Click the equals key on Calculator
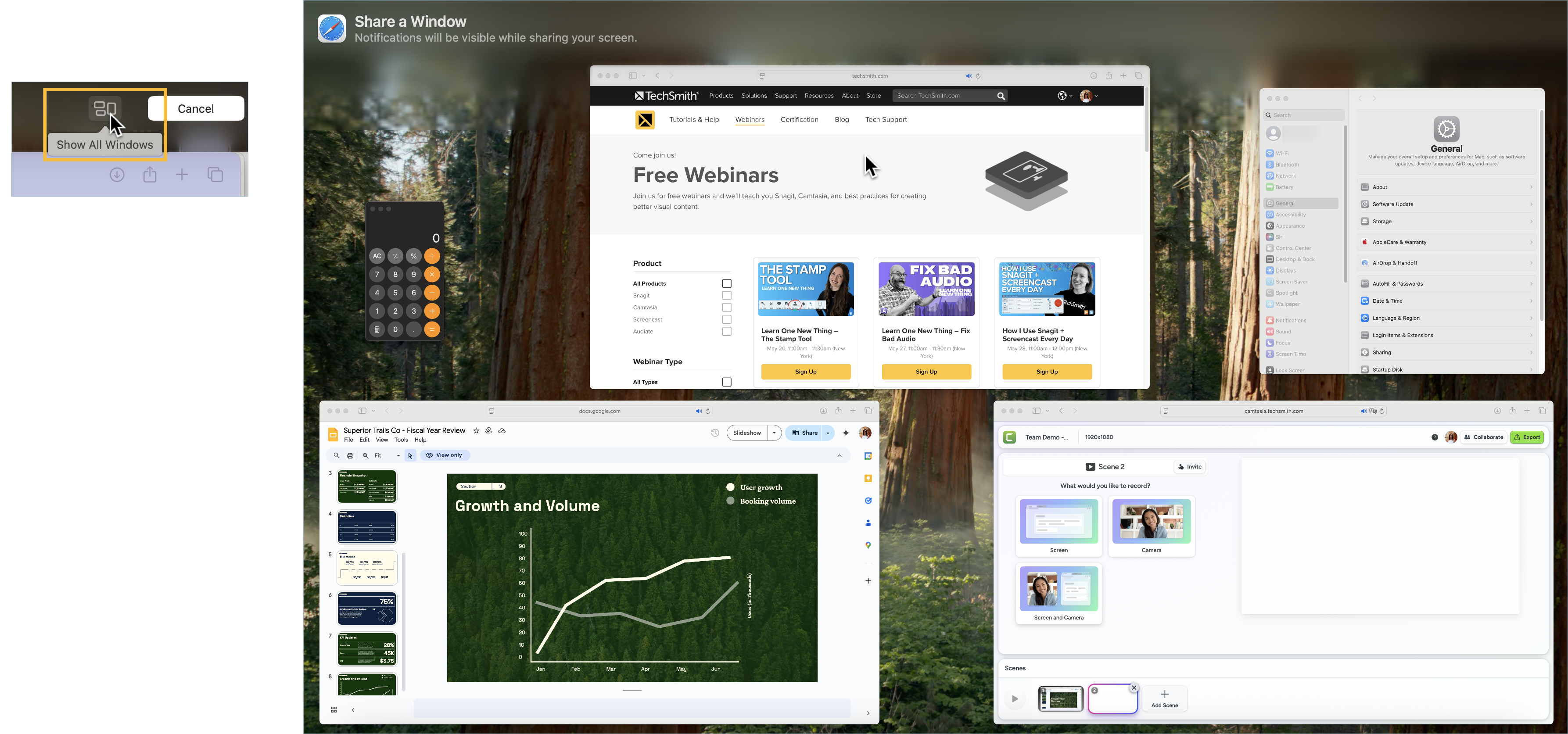The image size is (1568, 734). (x=432, y=329)
